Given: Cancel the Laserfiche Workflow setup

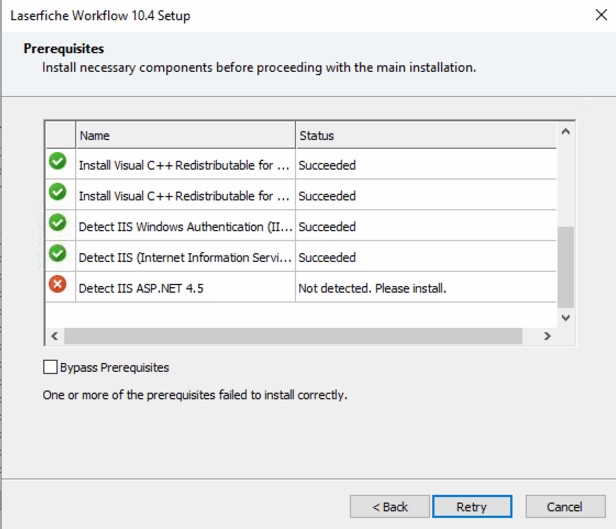Looking at the screenshot, I should point(565,507).
